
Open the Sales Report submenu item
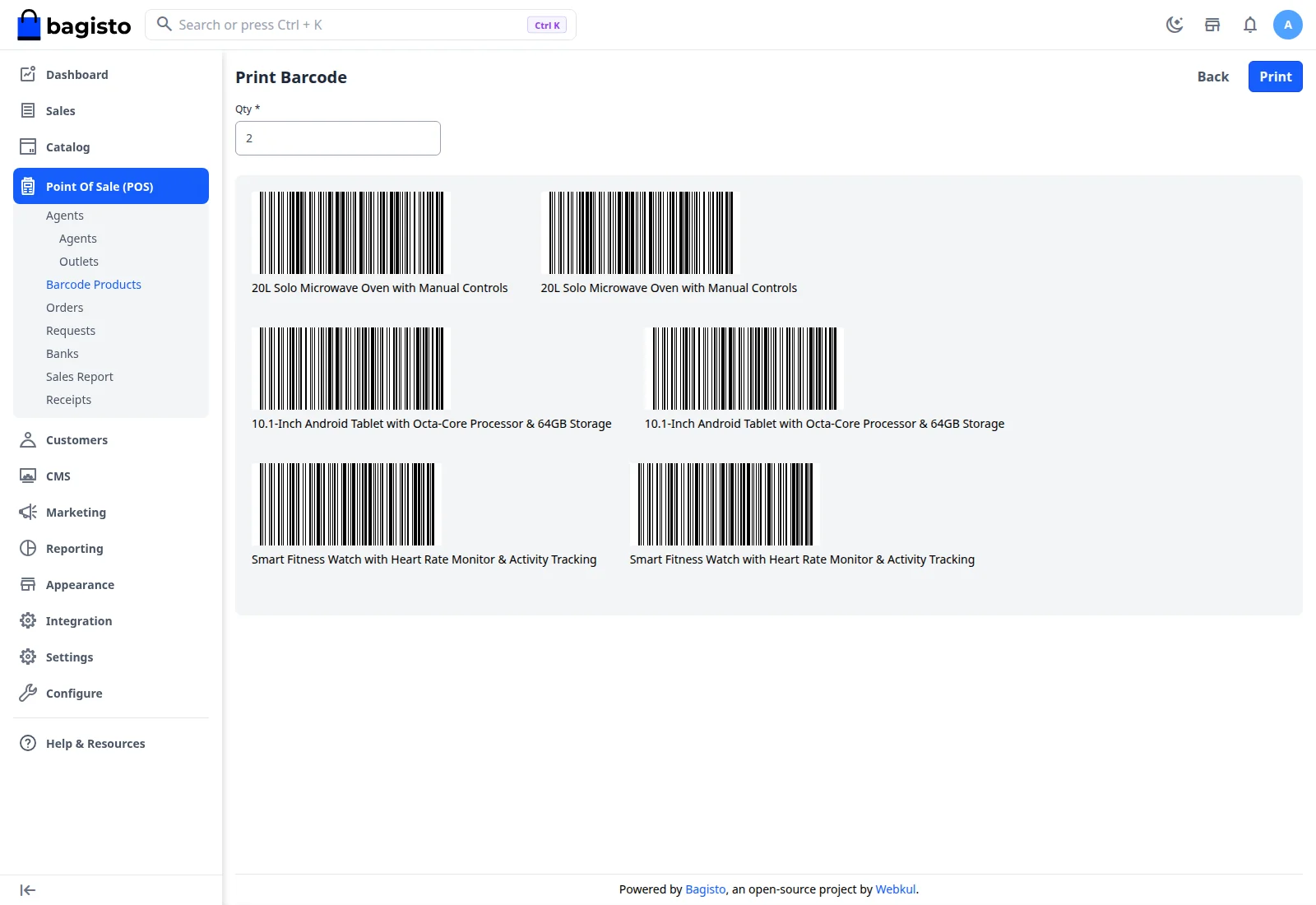(x=80, y=377)
